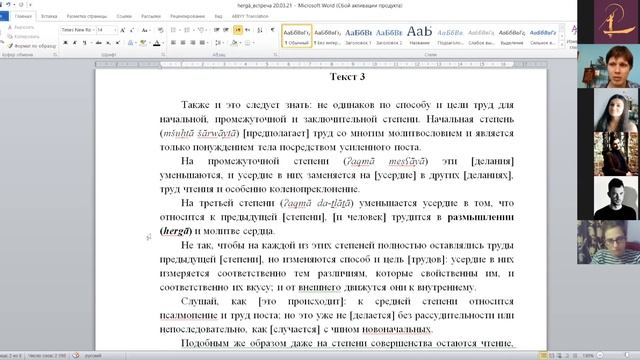
Task: Increase paragraph indent
Action: [226, 30]
